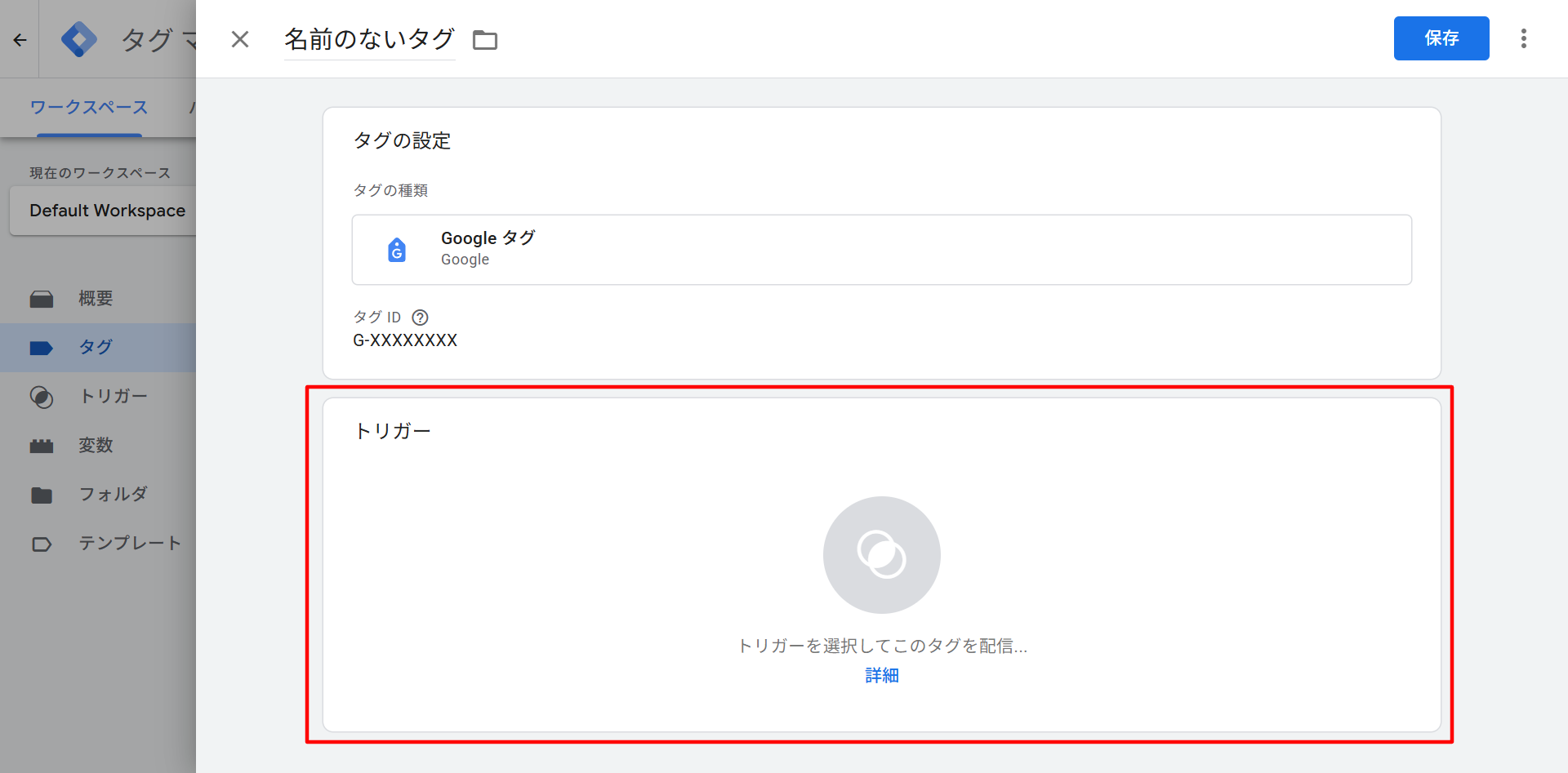Image resolution: width=1568 pixels, height=773 pixels.
Task: Click the Google Tag Manager logo
Action: pyautogui.click(x=79, y=39)
